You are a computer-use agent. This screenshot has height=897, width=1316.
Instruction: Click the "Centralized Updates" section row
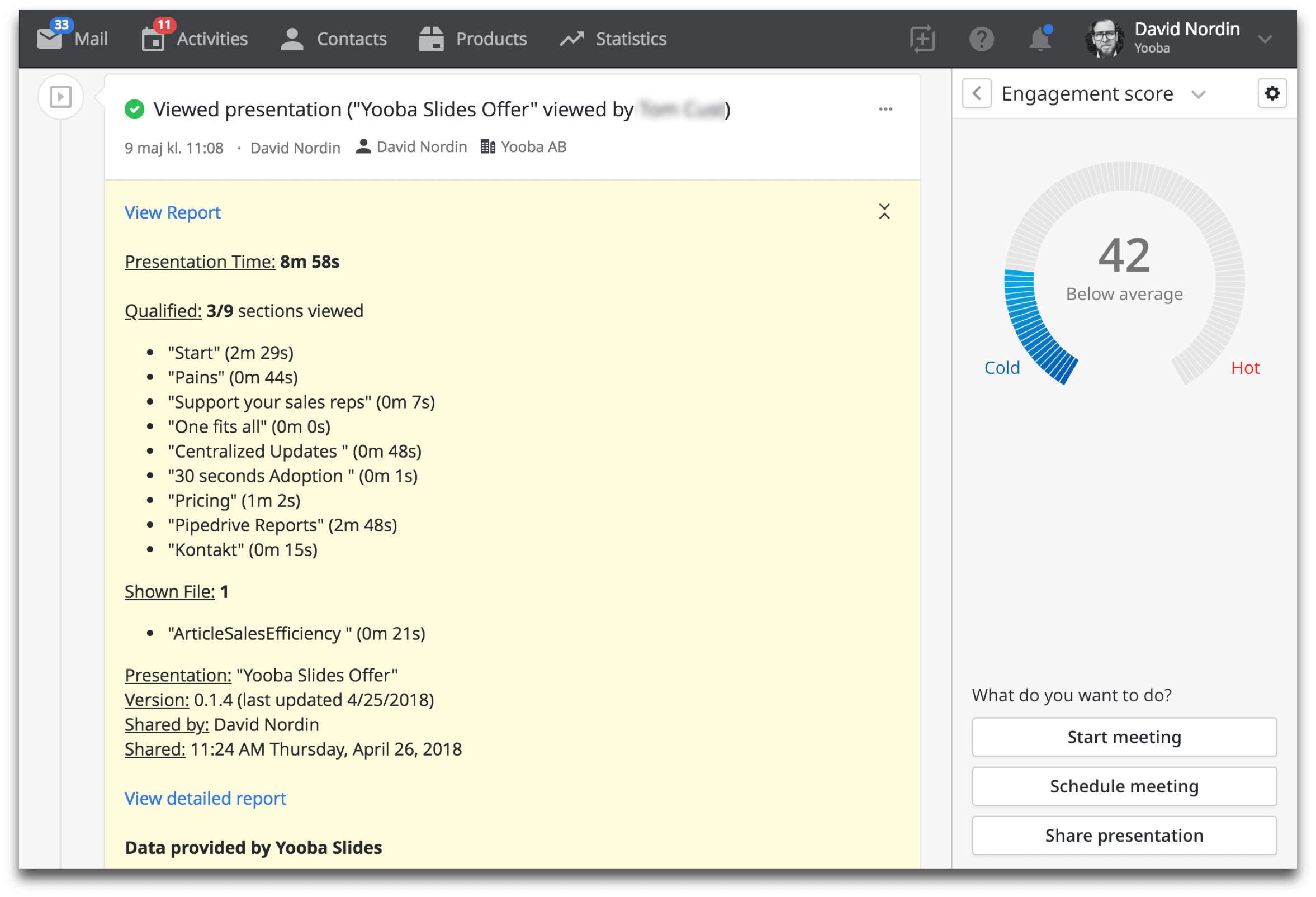(295, 452)
